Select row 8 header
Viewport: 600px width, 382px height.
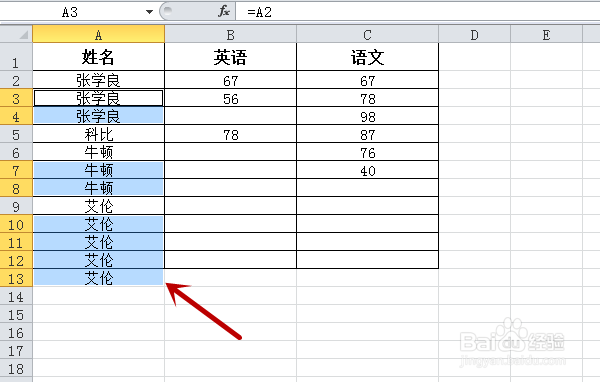(x=16, y=188)
